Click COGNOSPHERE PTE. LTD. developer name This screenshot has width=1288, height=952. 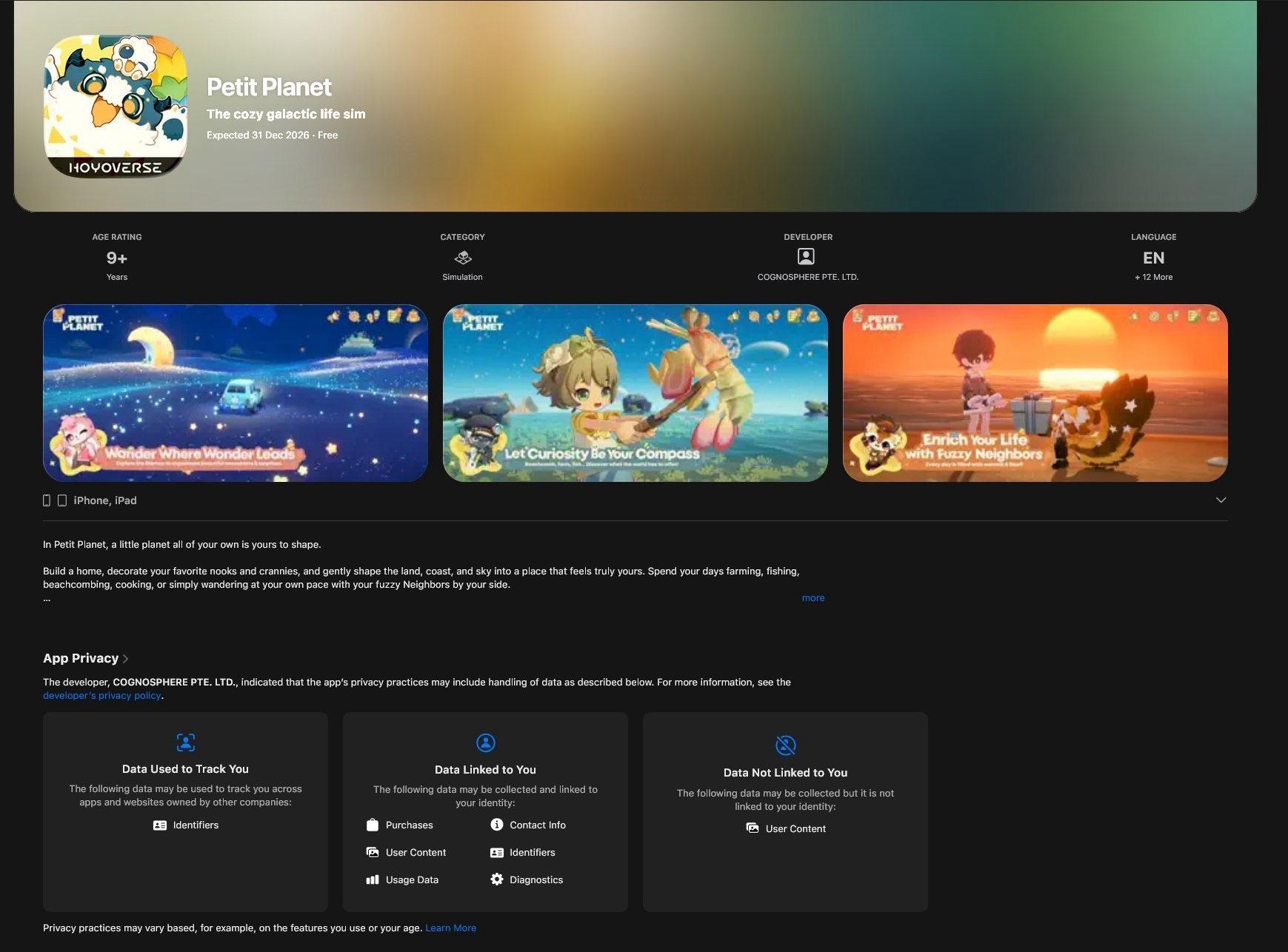(808, 277)
